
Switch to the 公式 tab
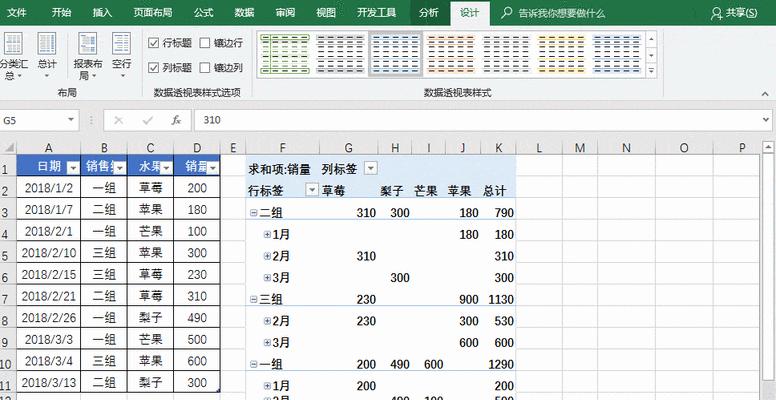coord(203,13)
